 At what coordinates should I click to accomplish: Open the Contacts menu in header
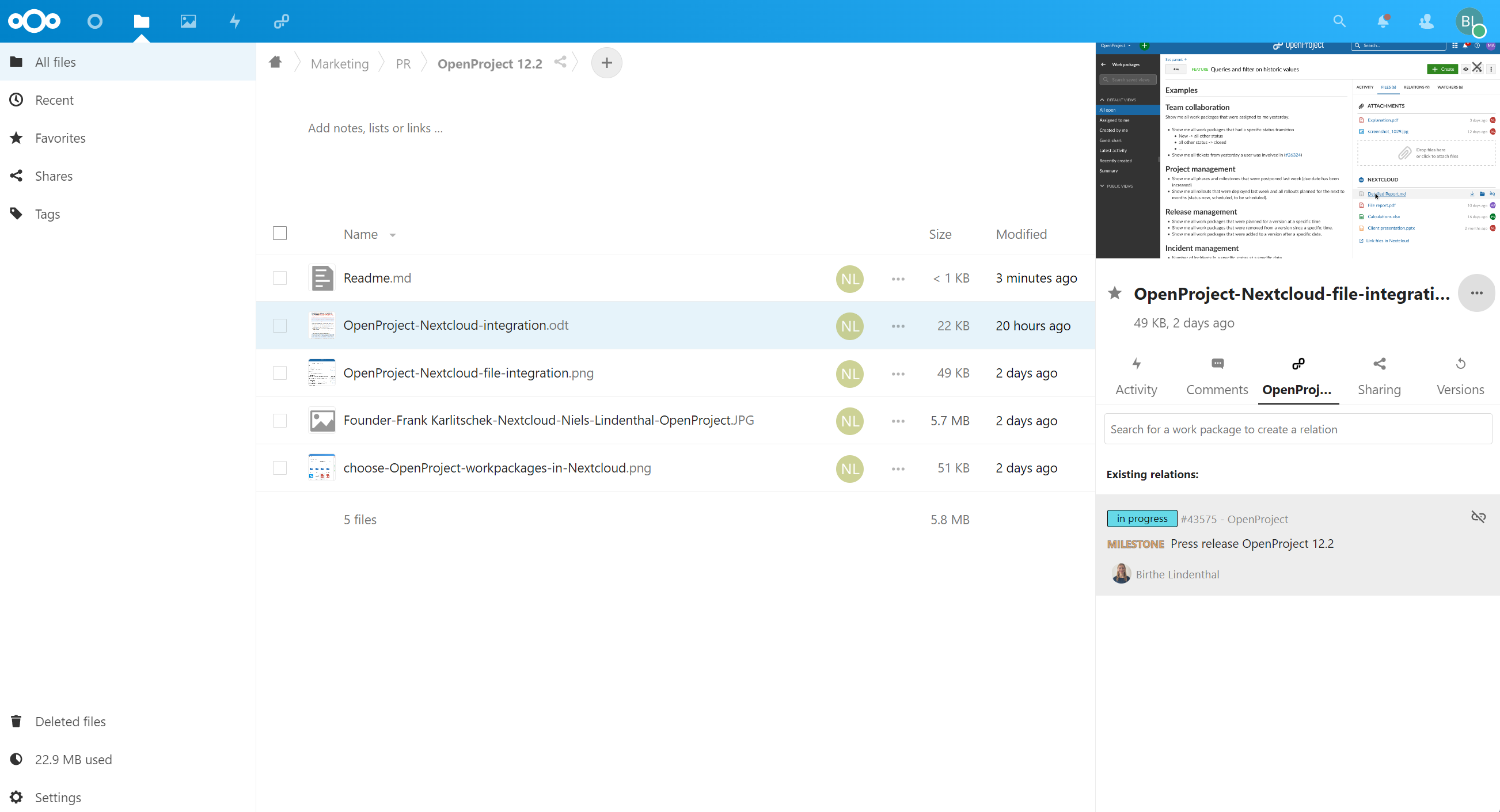1426,21
